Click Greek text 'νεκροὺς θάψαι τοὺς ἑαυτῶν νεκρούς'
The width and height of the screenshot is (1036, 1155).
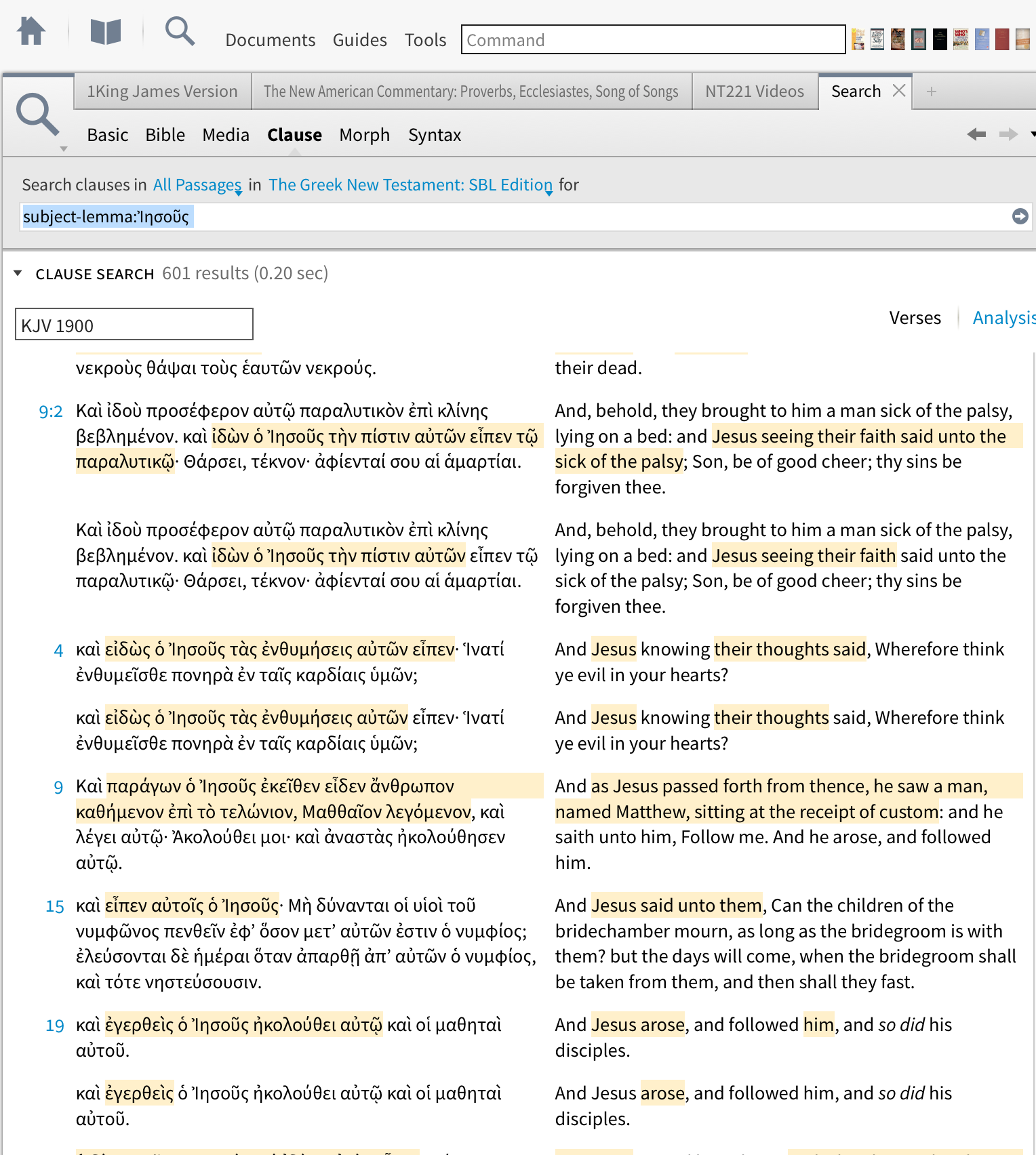pyautogui.click(x=226, y=368)
